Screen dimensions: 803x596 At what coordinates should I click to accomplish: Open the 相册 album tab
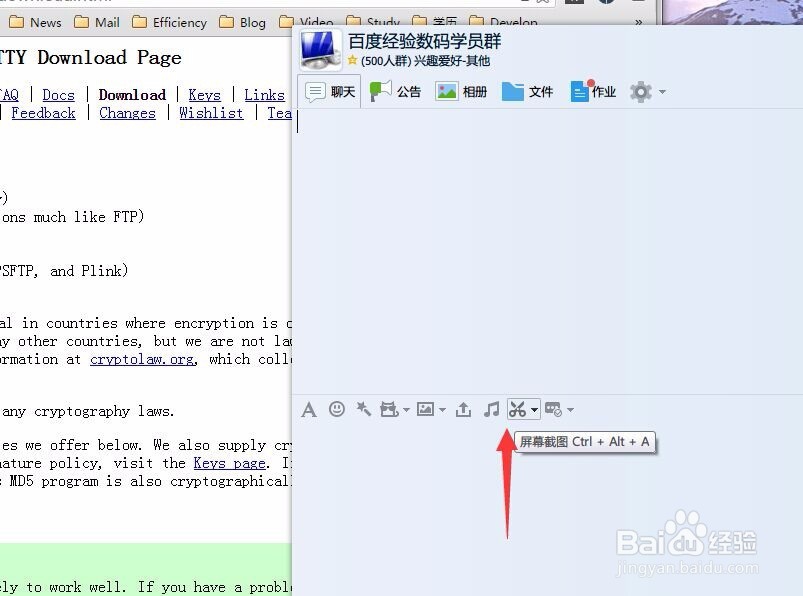click(461, 92)
